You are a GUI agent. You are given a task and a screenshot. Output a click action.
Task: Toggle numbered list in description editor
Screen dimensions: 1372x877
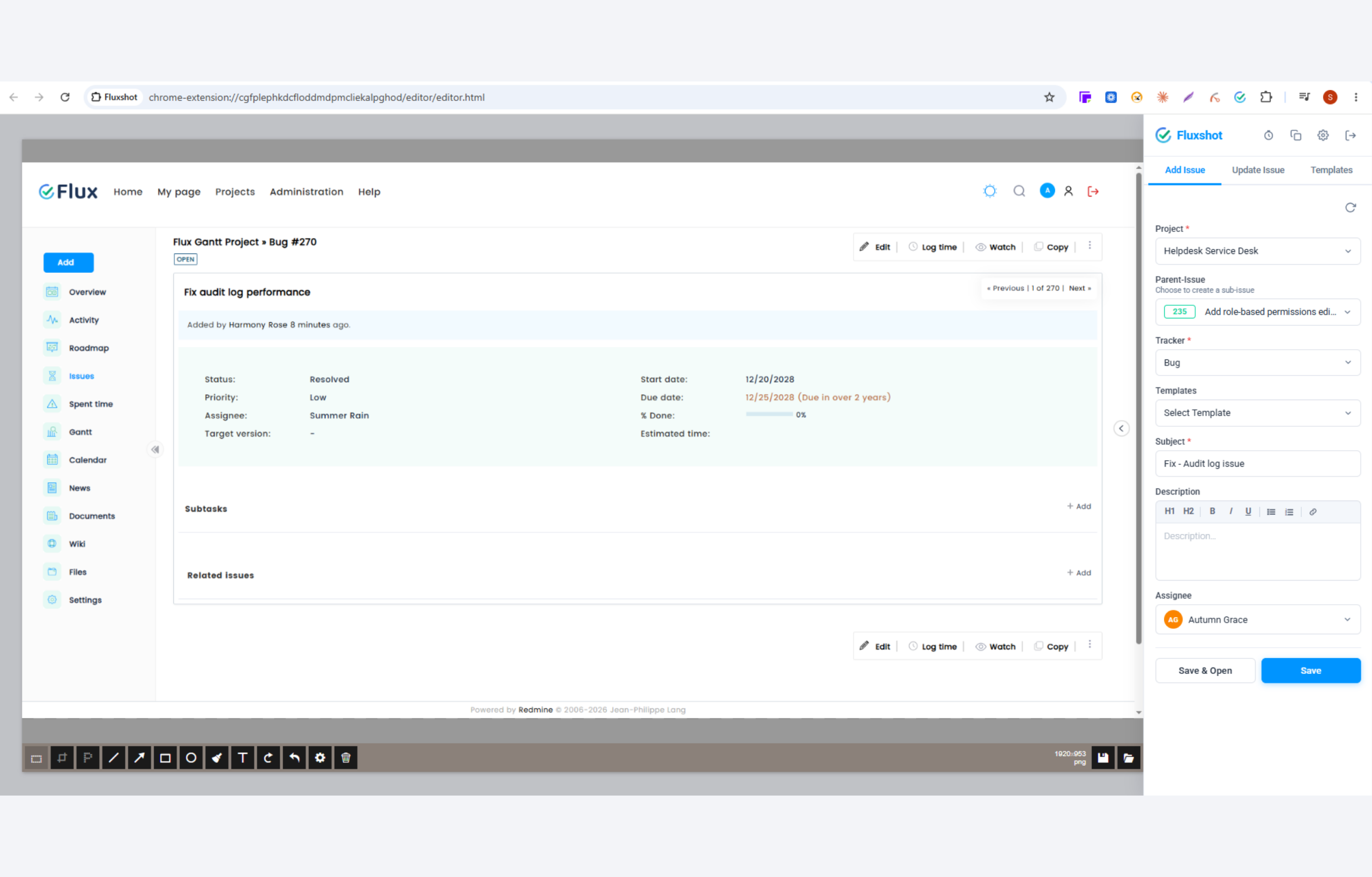click(x=1289, y=512)
